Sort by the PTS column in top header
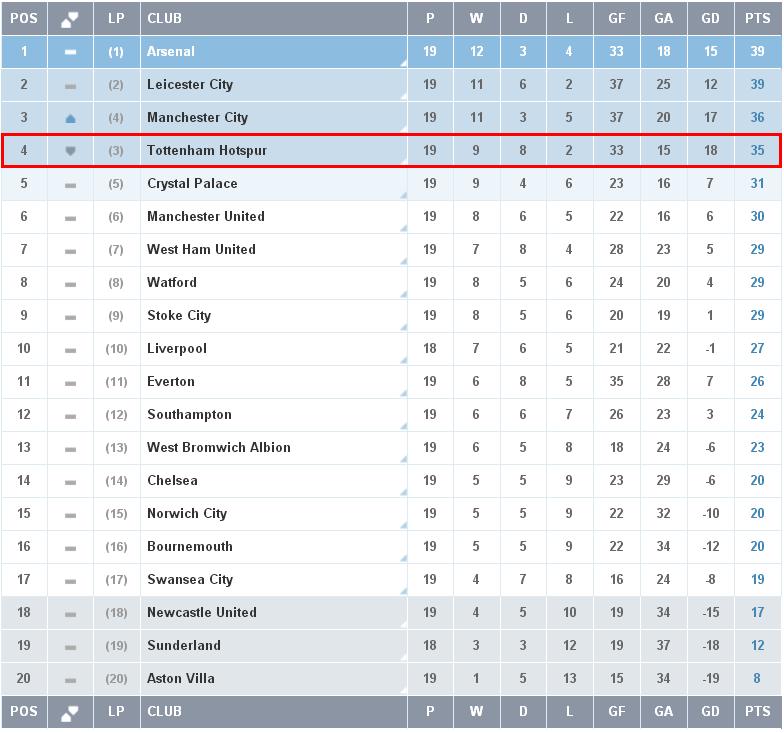This screenshot has height=733, width=784. click(x=757, y=19)
